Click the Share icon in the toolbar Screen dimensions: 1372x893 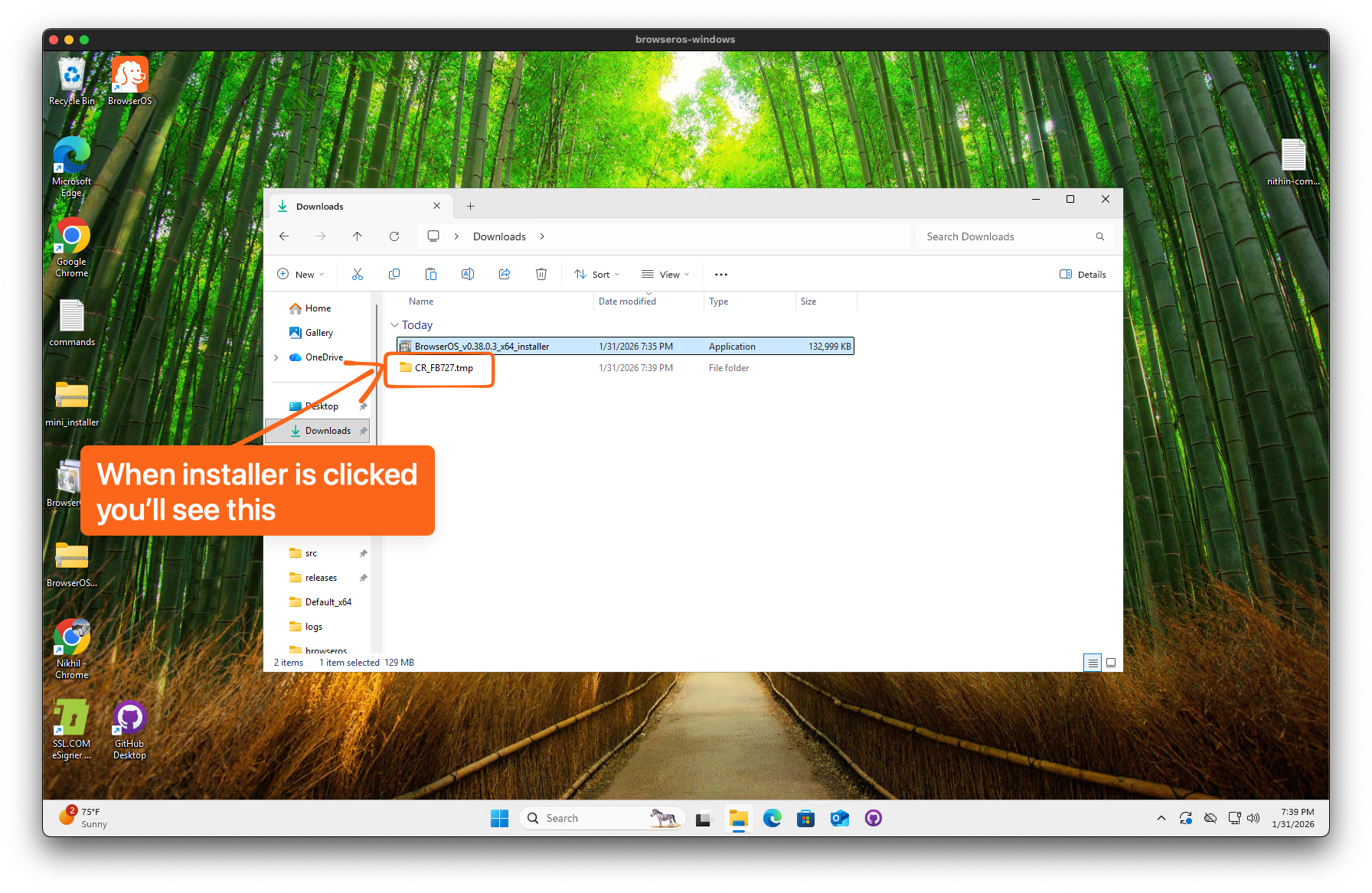point(505,274)
